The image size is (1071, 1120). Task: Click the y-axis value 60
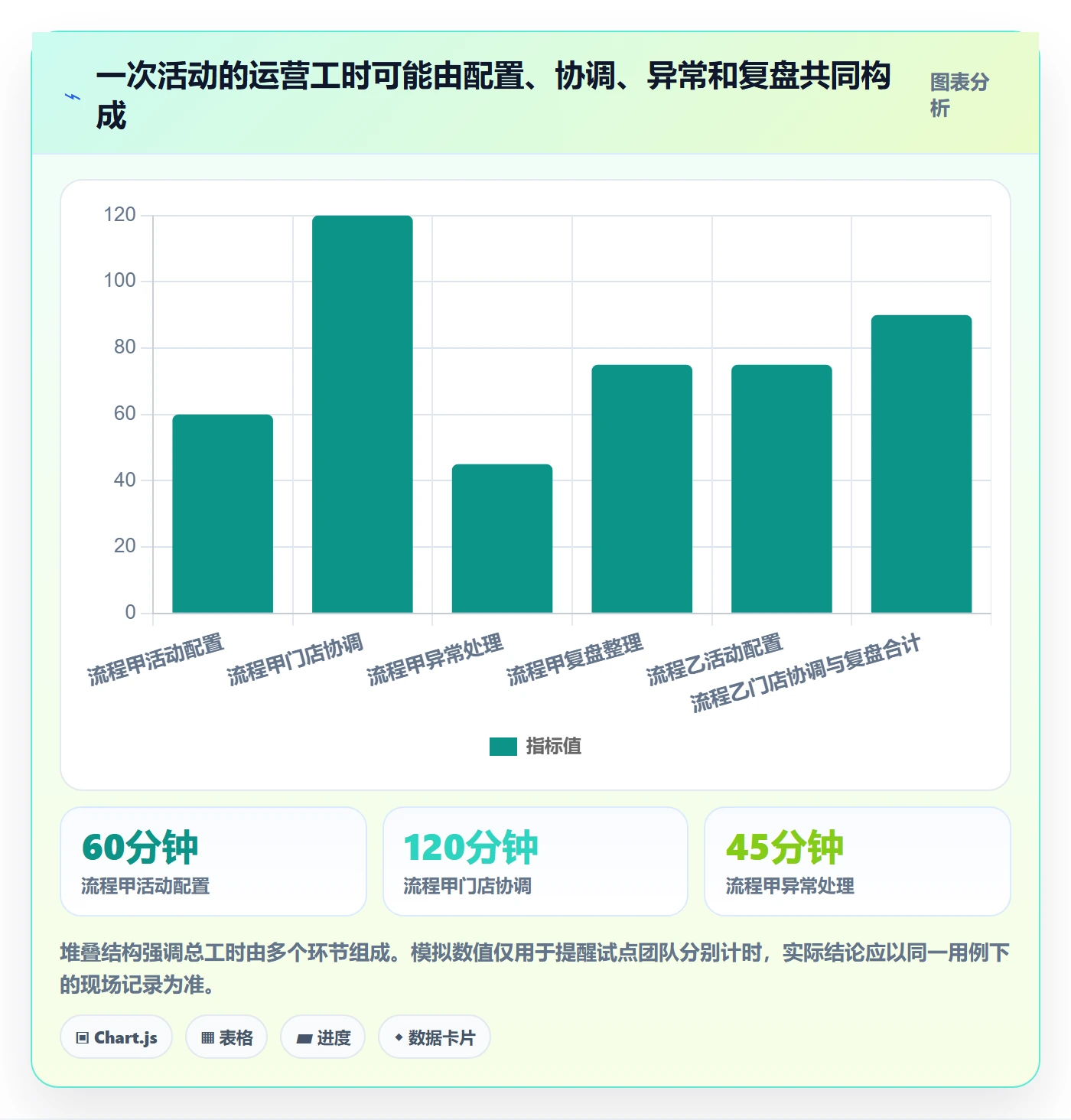pyautogui.click(x=125, y=414)
